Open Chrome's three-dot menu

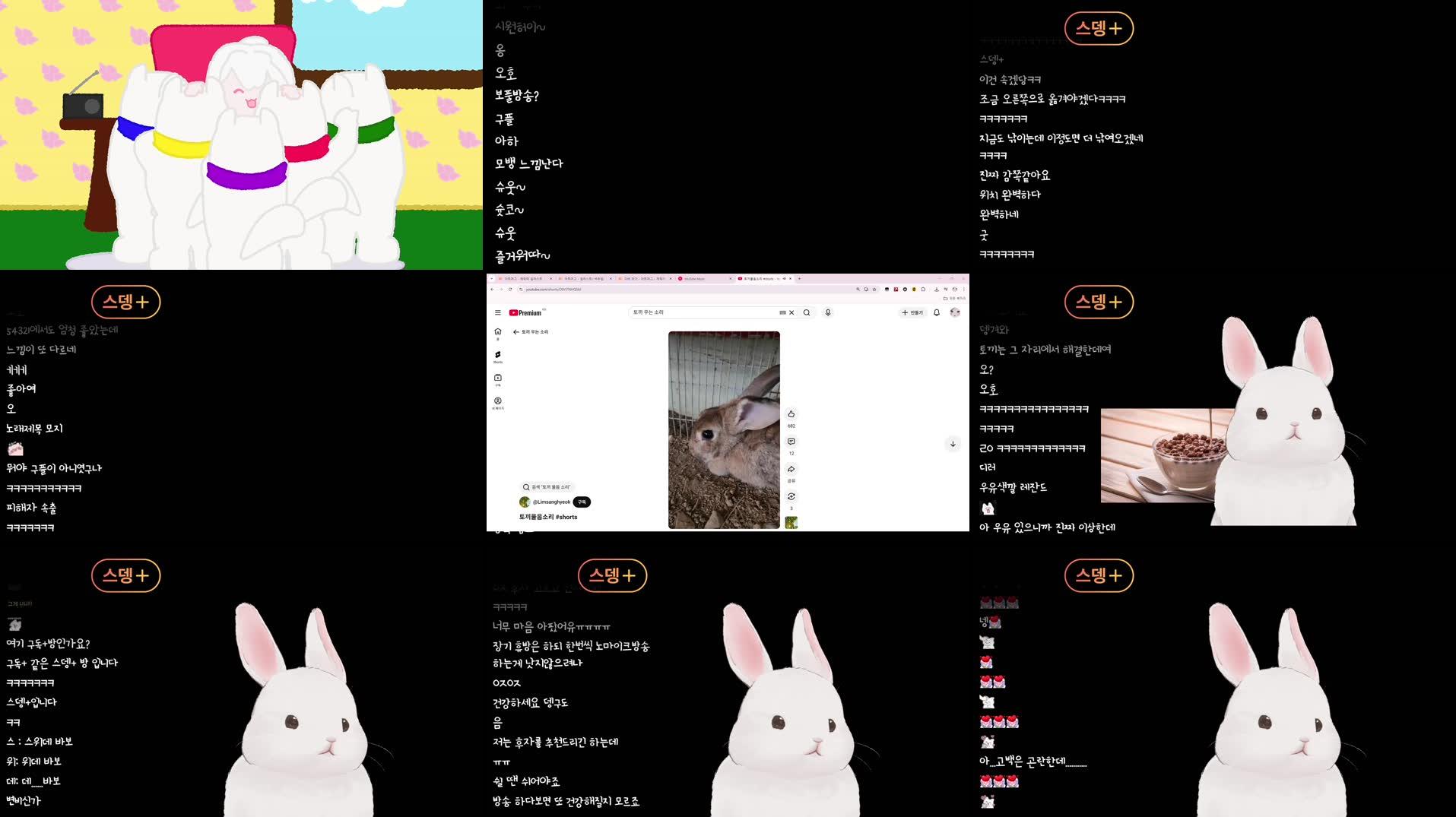coord(964,288)
